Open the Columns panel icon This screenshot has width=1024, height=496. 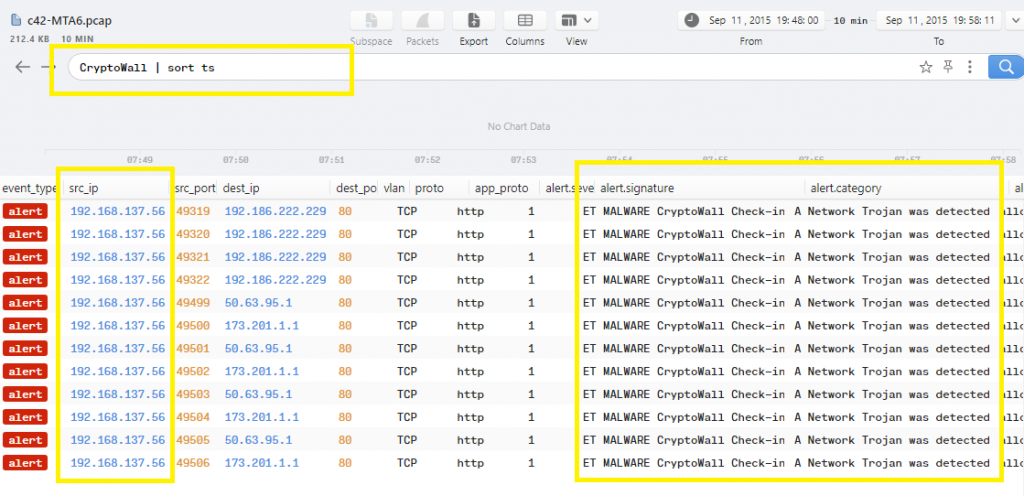524,20
